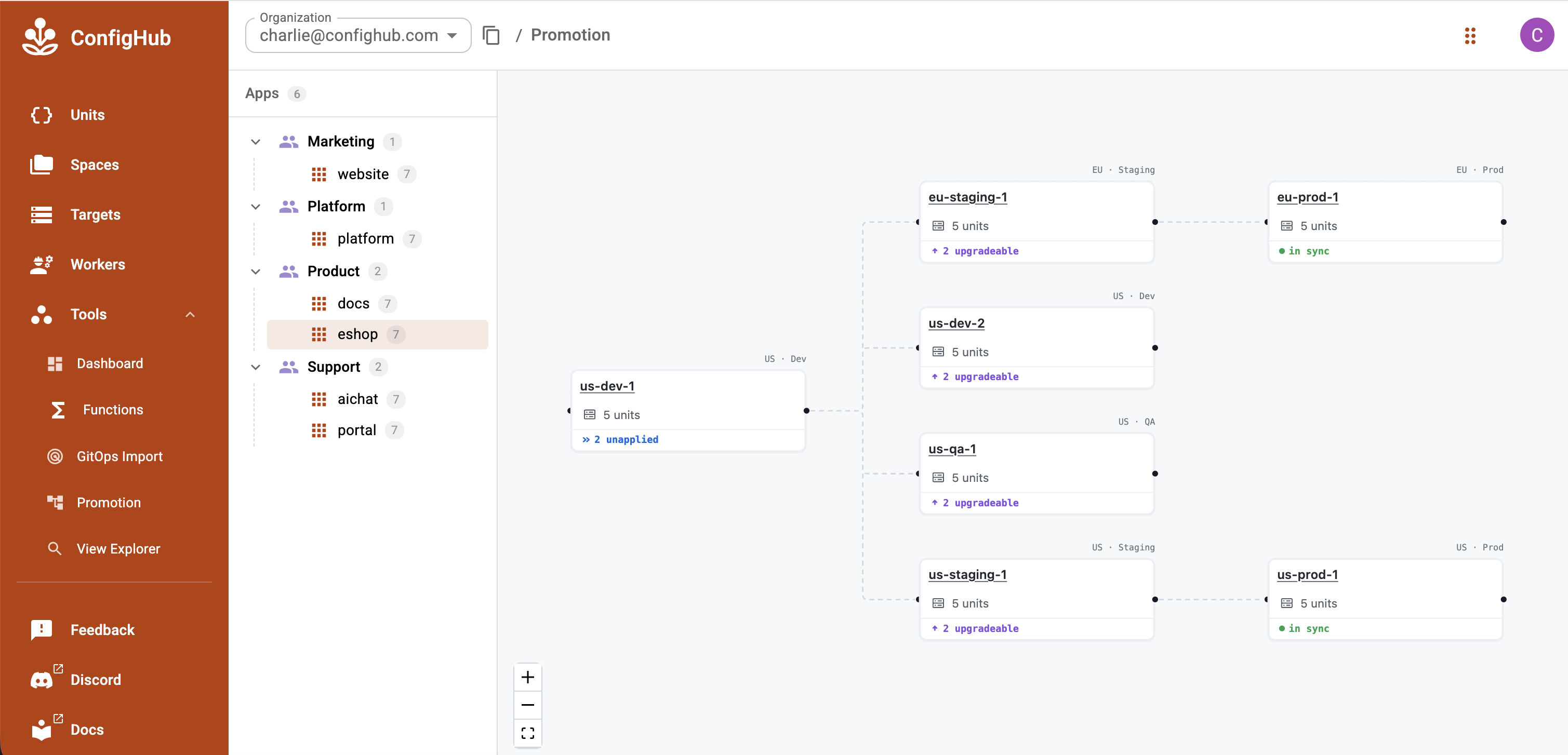Click the fit view icon
This screenshot has width=1568, height=755.
tap(527, 733)
